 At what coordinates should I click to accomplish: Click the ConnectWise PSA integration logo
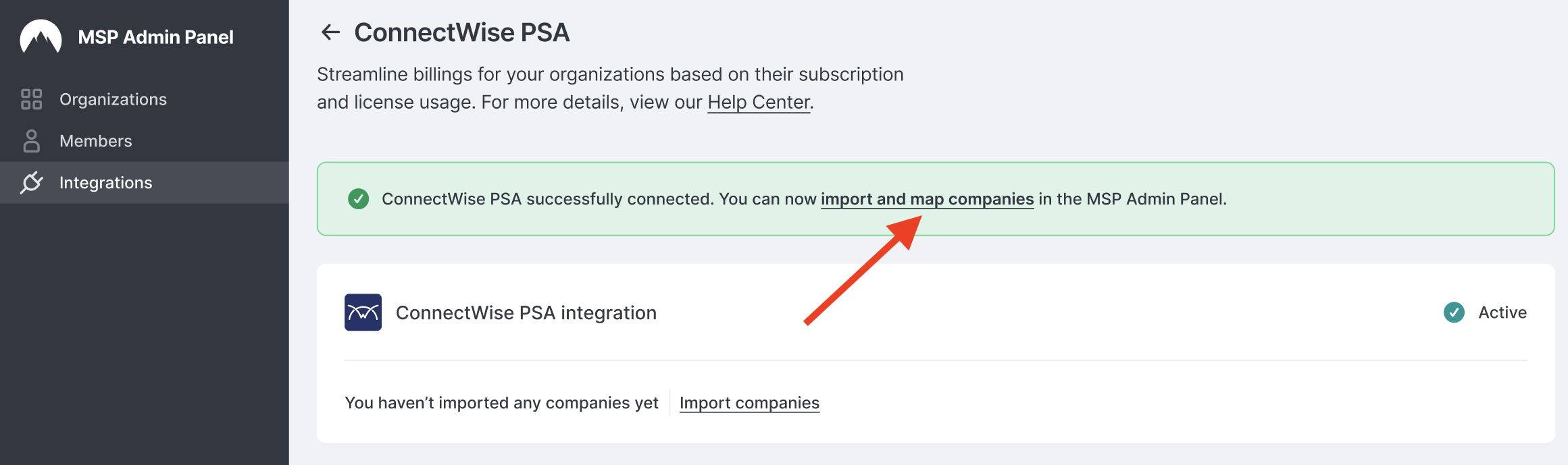(363, 312)
